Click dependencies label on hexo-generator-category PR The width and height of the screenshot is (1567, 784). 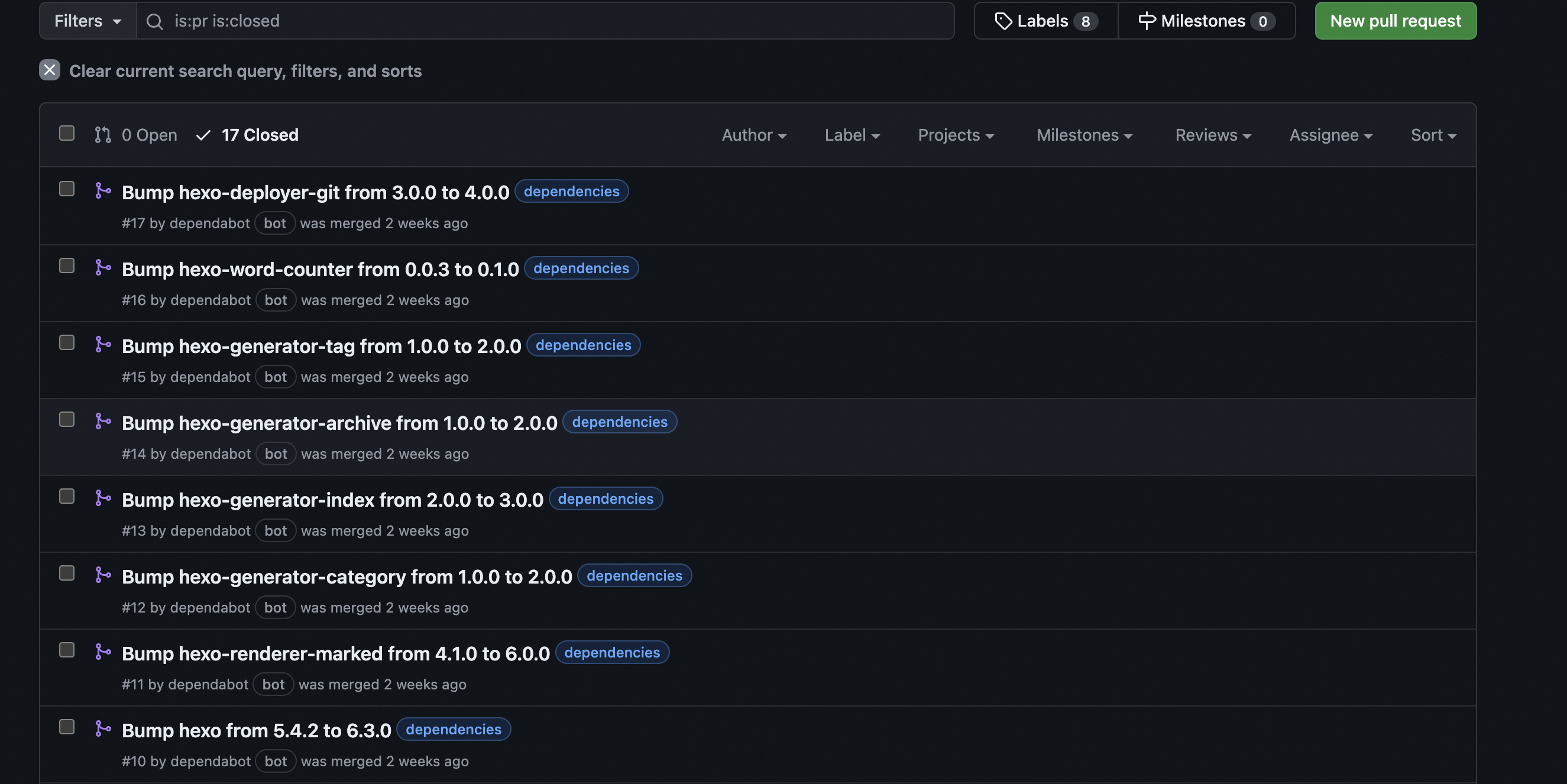(634, 575)
